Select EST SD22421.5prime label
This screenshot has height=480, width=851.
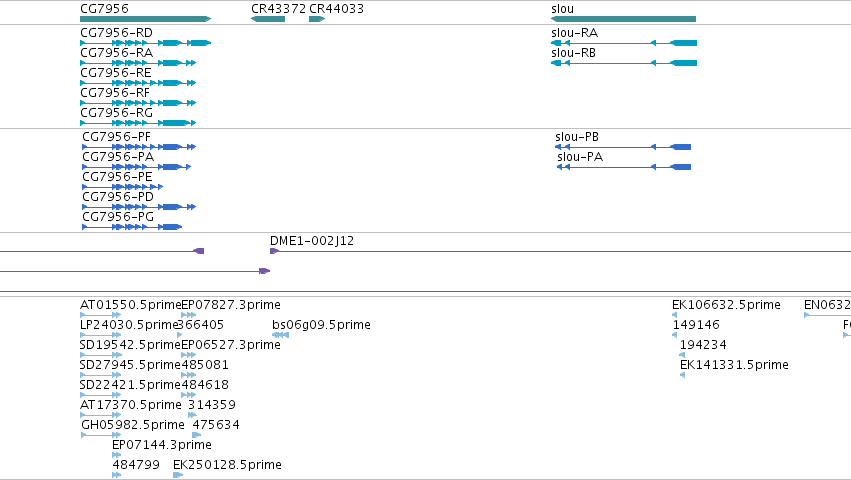pos(130,385)
